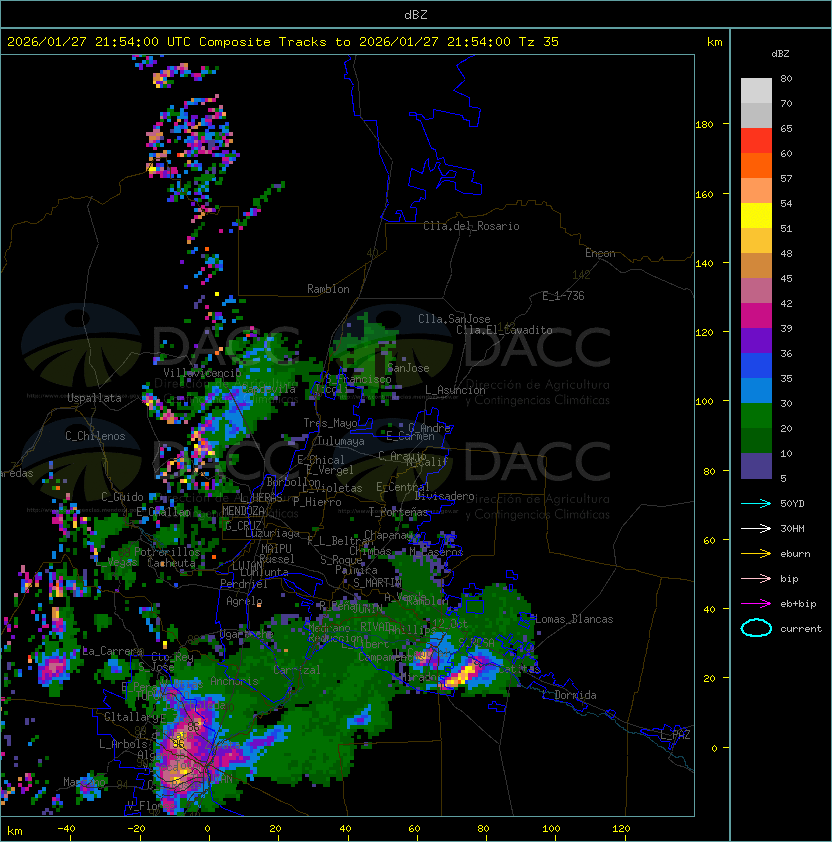Click the cyan ellipse 'current' legend icon
This screenshot has width=832, height=842.
[756, 628]
